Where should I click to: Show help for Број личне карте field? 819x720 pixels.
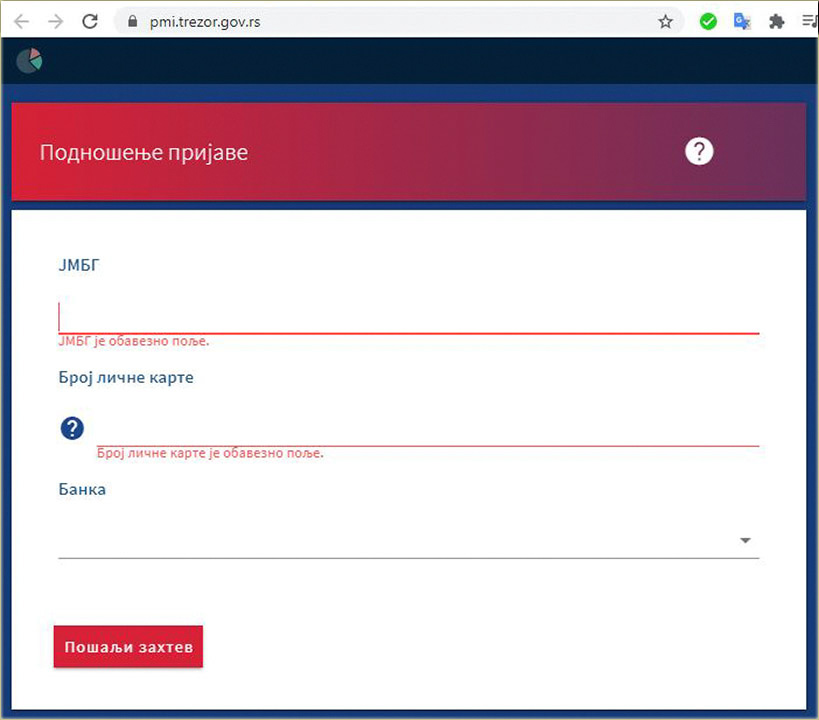pos(72,428)
